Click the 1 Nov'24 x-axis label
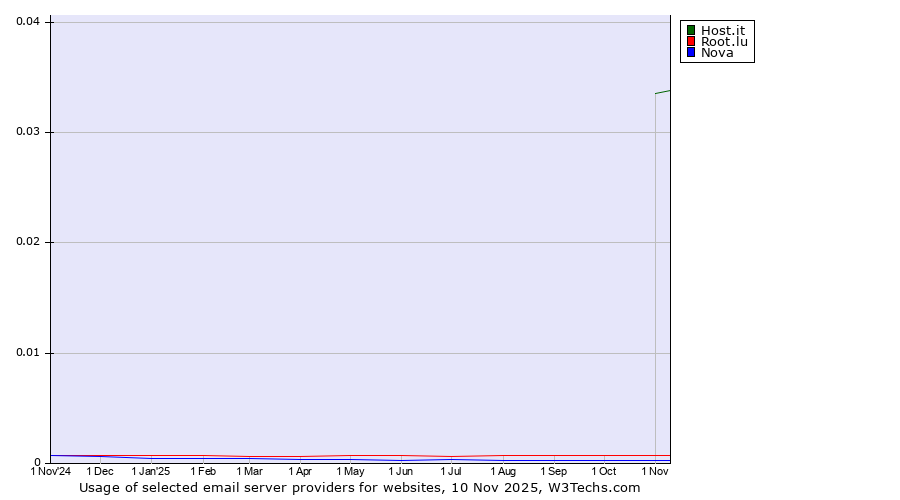Viewport: 900px width, 500px height. coord(51,471)
